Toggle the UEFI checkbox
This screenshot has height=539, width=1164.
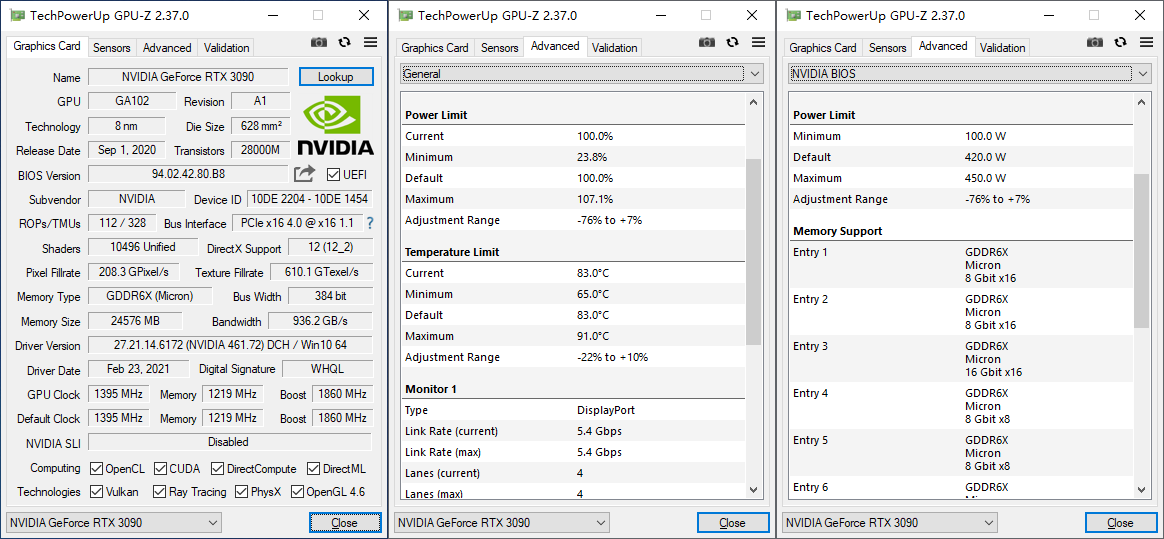(334, 175)
